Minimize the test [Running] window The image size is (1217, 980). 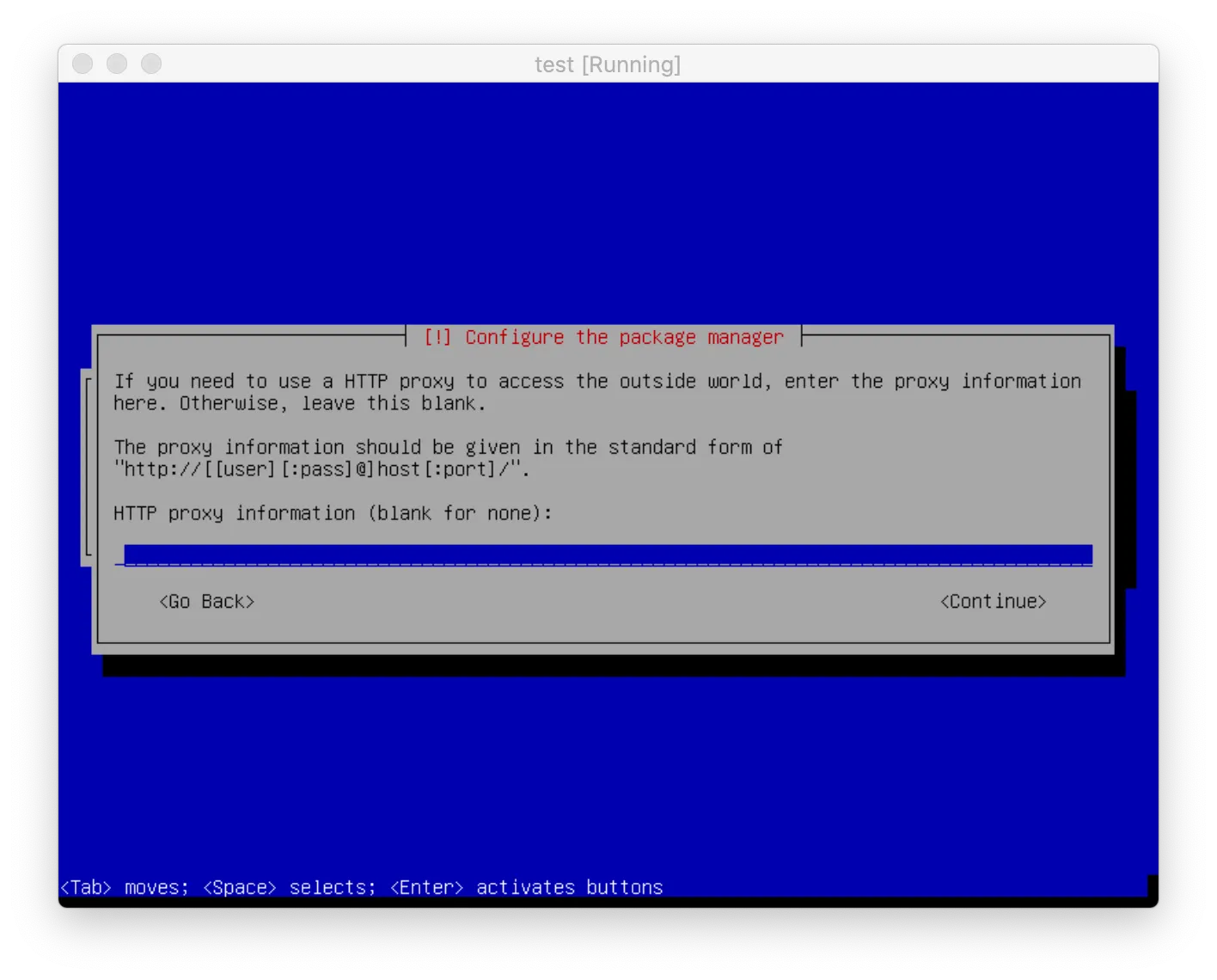[117, 64]
